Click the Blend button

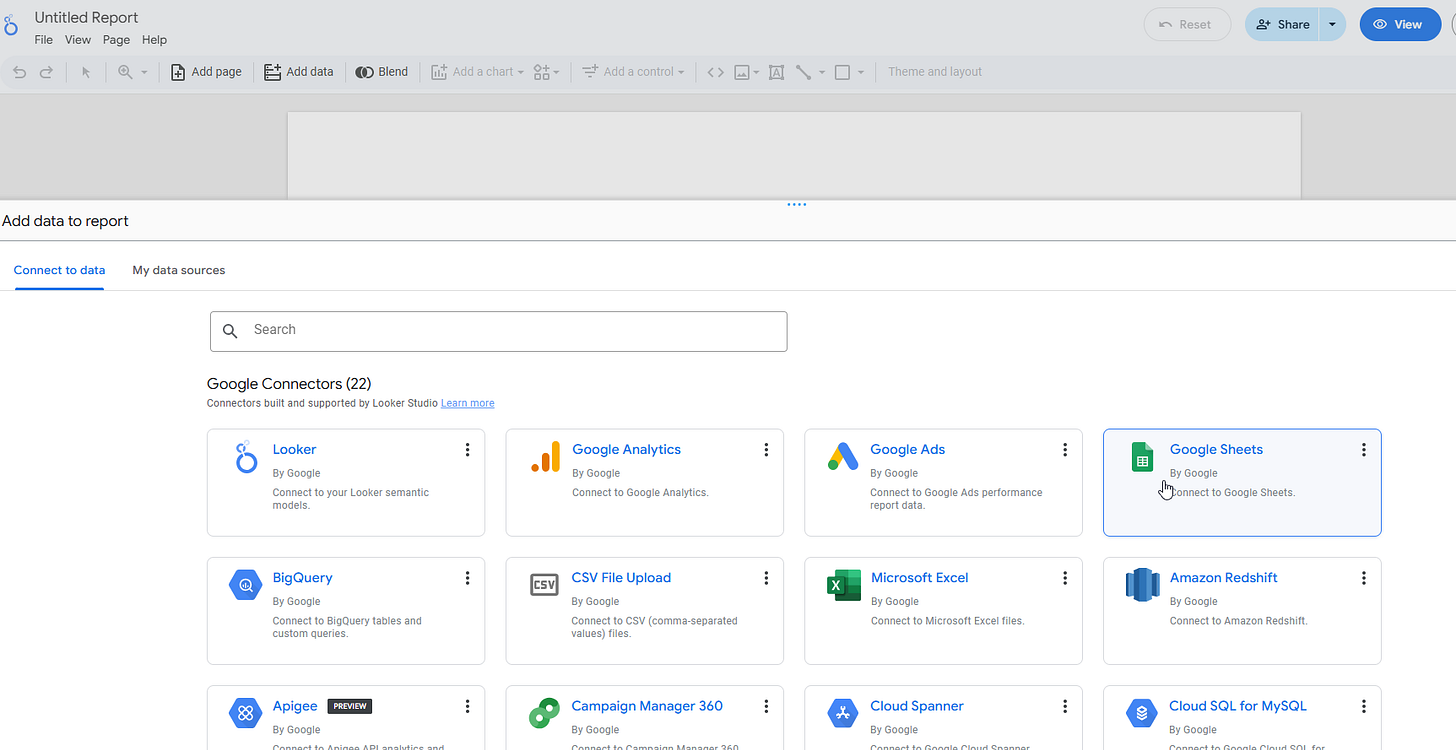[382, 72]
